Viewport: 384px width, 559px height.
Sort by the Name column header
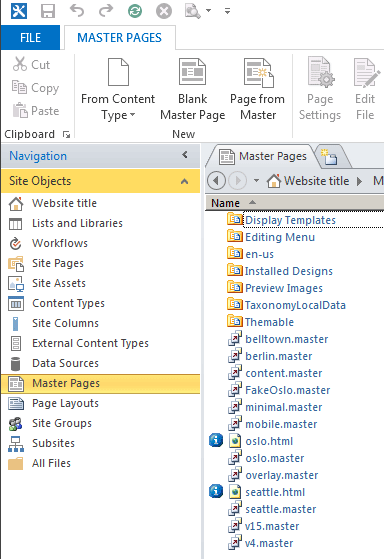[295, 203]
